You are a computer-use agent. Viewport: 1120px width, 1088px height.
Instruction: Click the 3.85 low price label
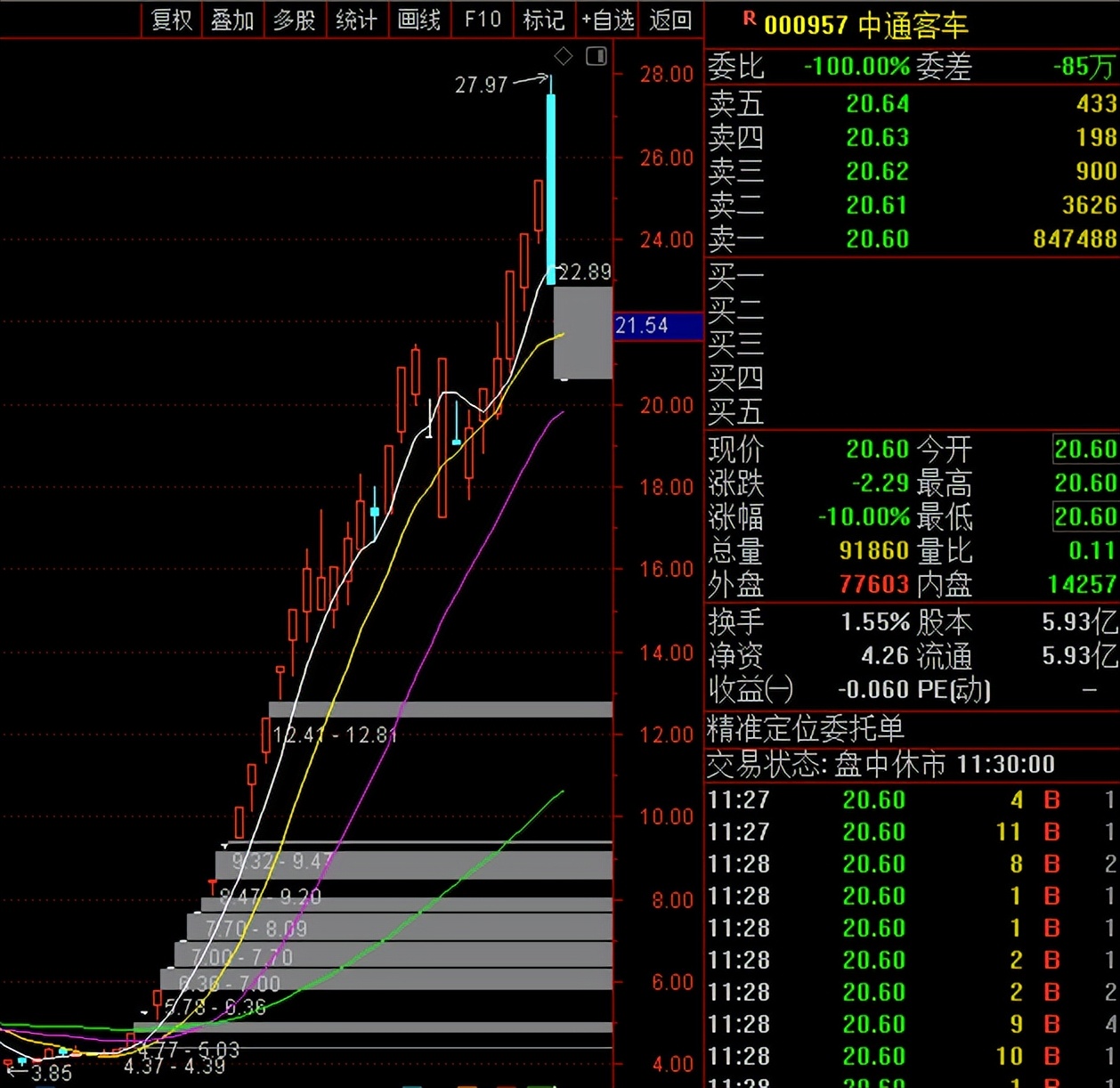coord(52,1073)
